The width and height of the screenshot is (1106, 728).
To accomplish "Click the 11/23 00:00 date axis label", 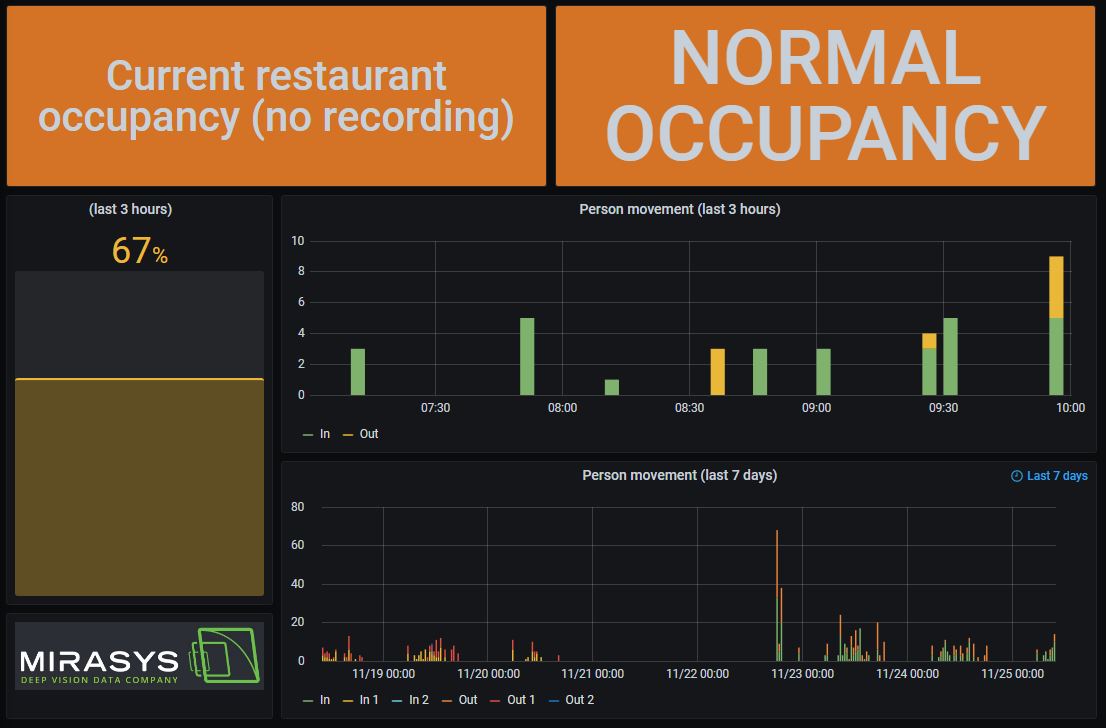I will (x=802, y=674).
